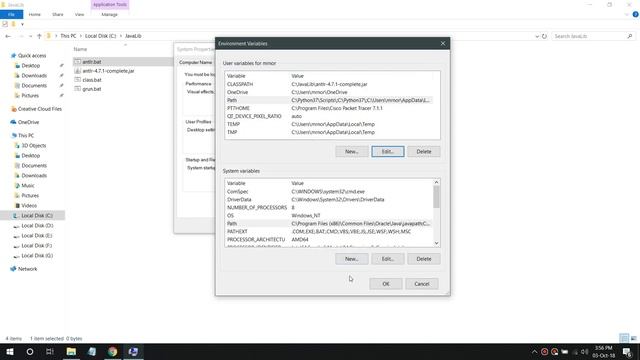Click Delete under system variables
This screenshot has height=360, width=640.
[x=424, y=259]
